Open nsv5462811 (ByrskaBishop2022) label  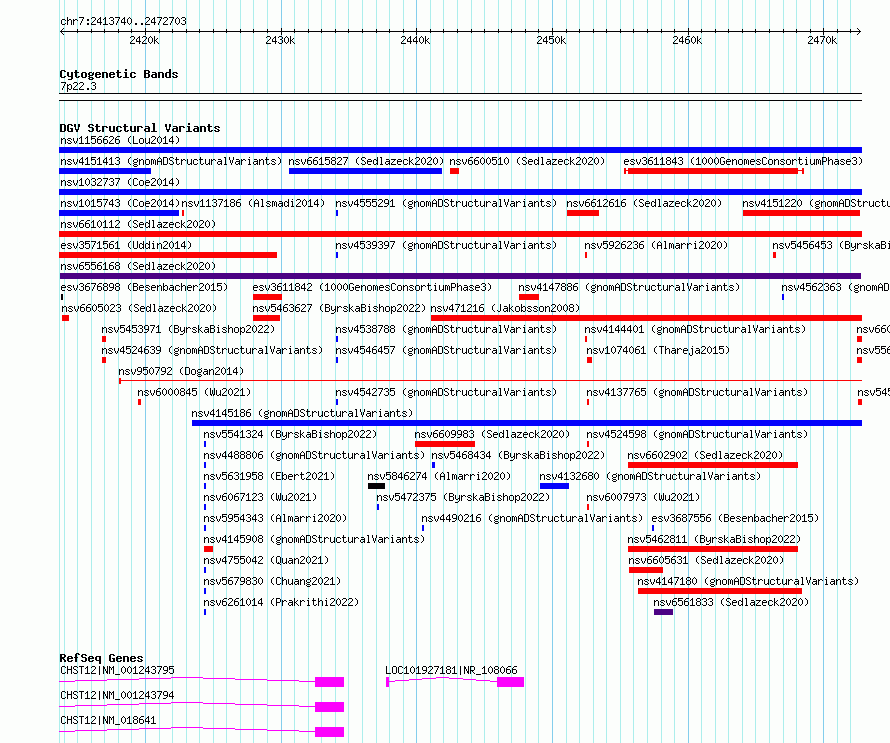pos(714,539)
